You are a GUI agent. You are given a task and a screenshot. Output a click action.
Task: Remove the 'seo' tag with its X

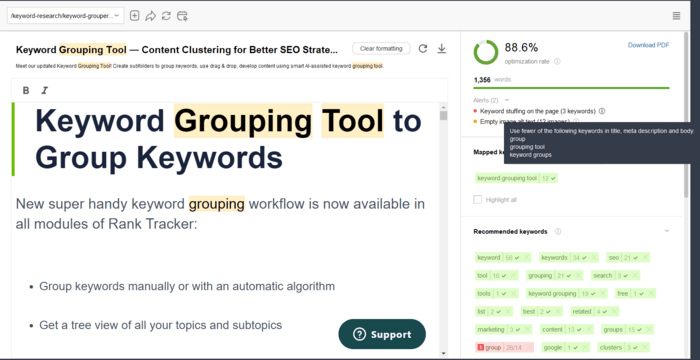645,258
